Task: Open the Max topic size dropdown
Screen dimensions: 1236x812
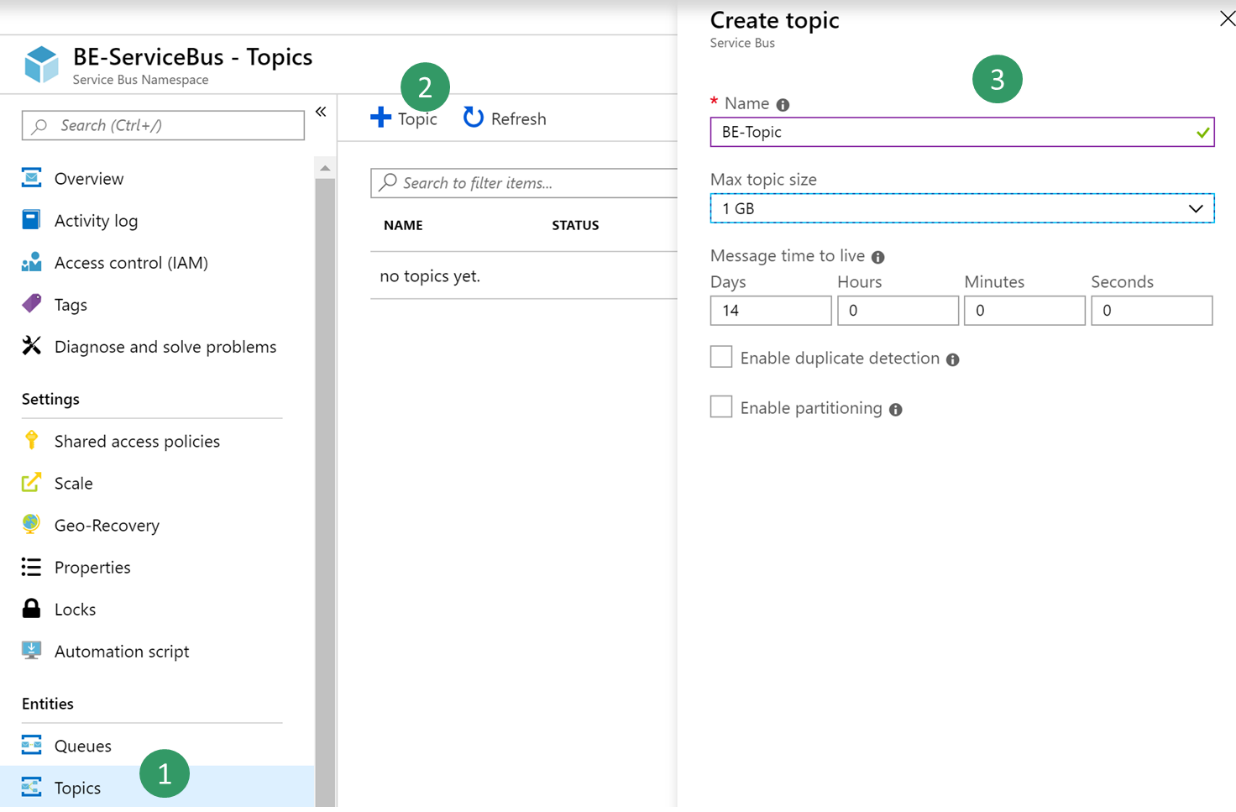Action: [961, 208]
